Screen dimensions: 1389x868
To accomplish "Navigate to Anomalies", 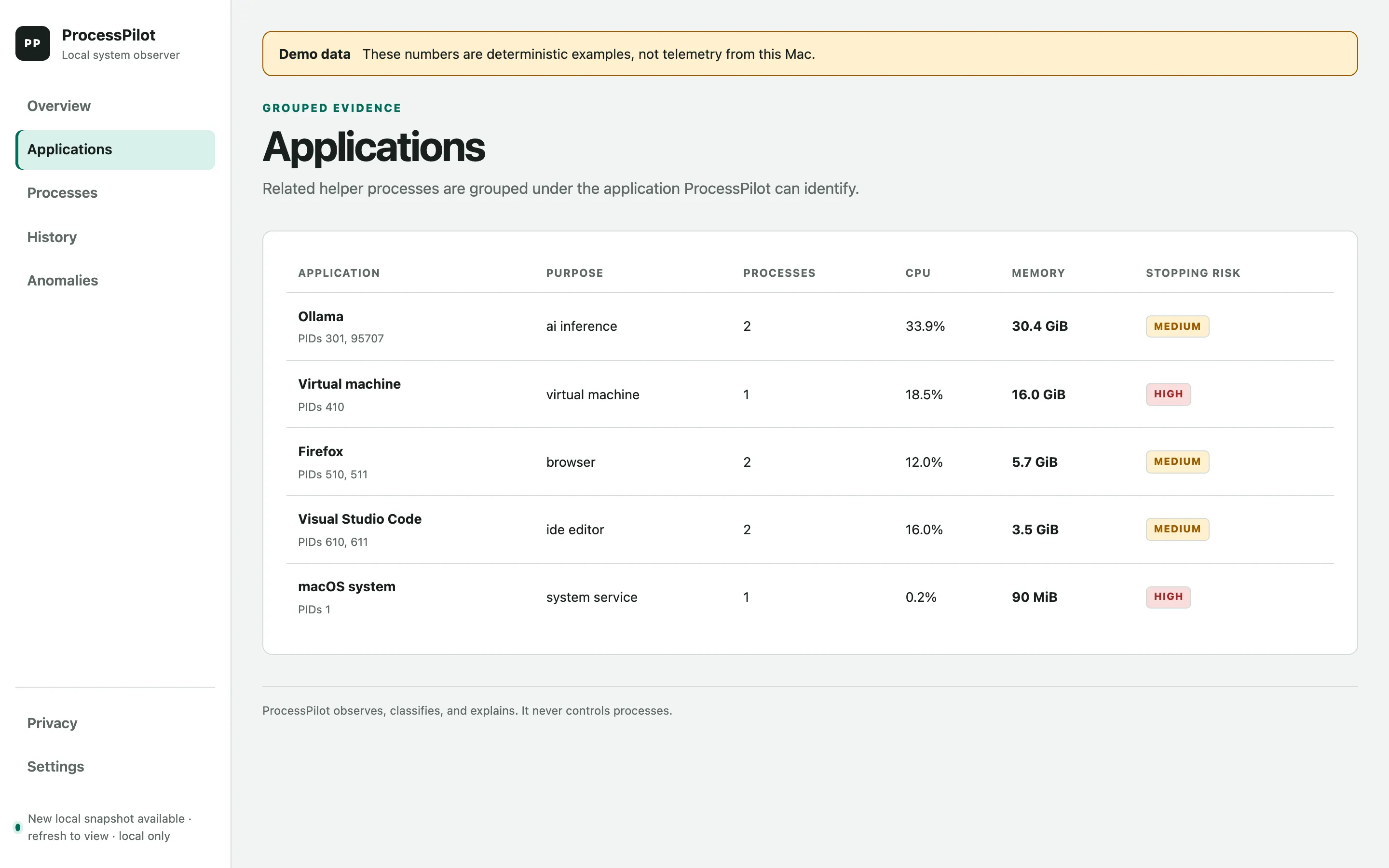I will click(x=115, y=280).
